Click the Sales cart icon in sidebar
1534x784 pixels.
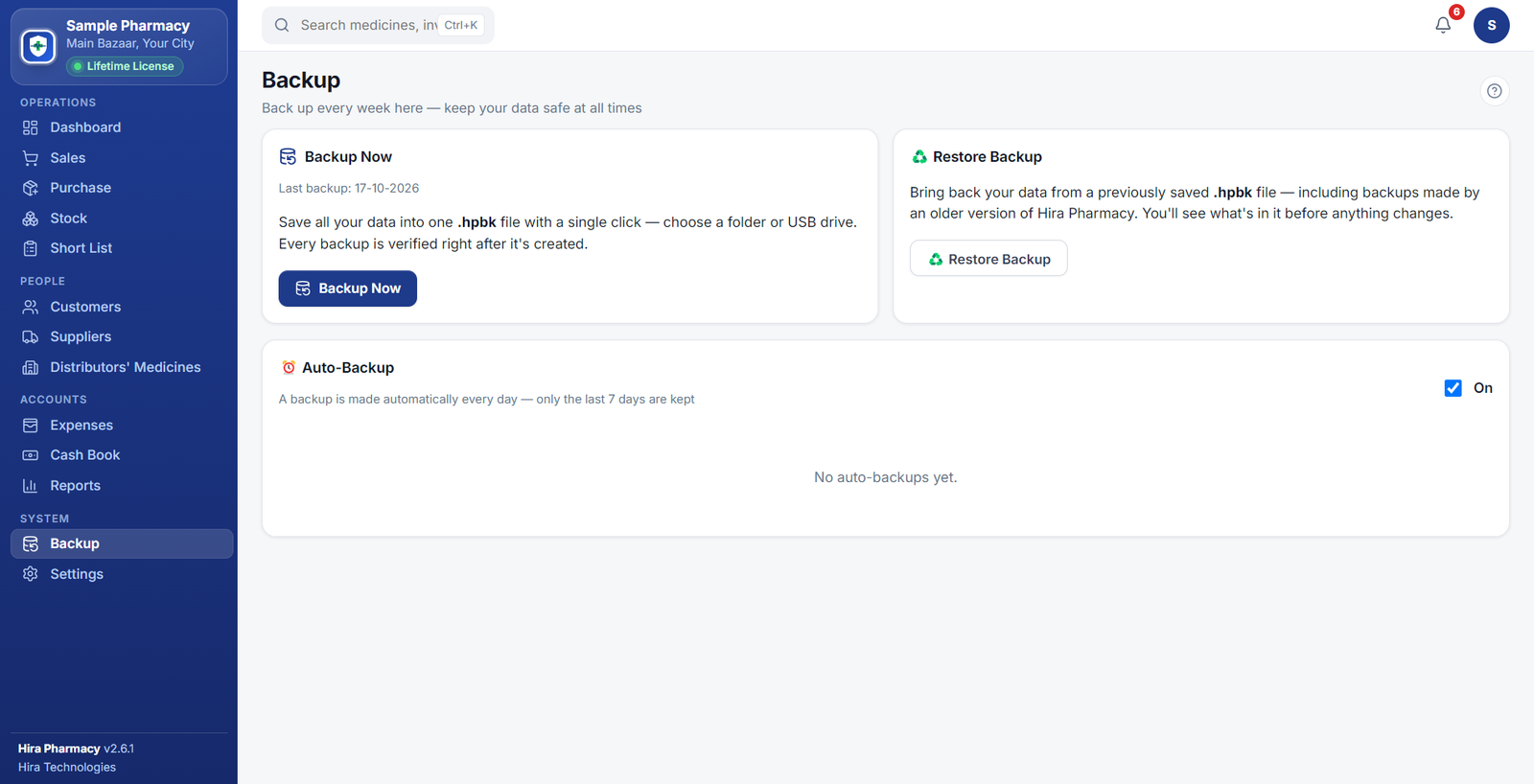[31, 158]
